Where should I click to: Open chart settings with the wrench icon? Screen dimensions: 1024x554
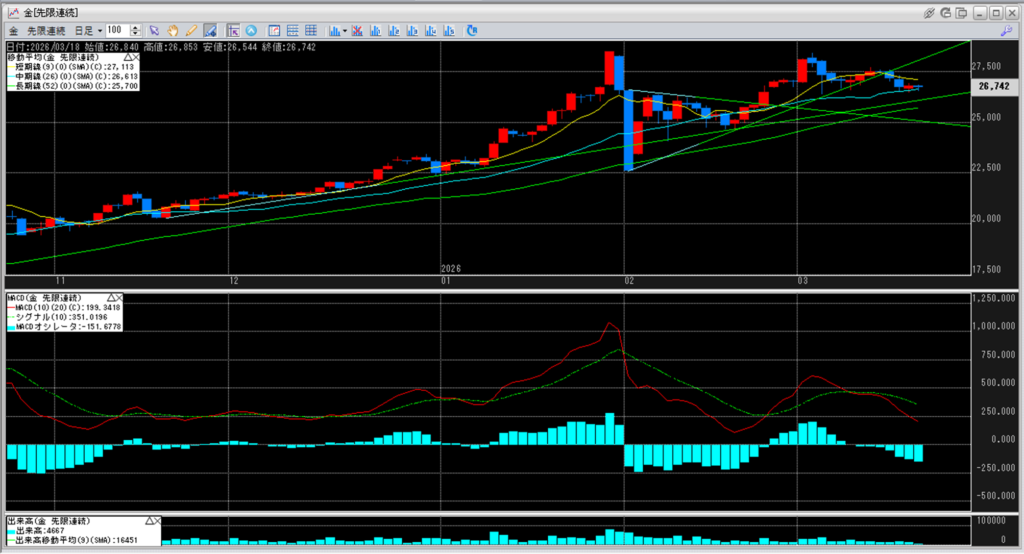[1004, 31]
